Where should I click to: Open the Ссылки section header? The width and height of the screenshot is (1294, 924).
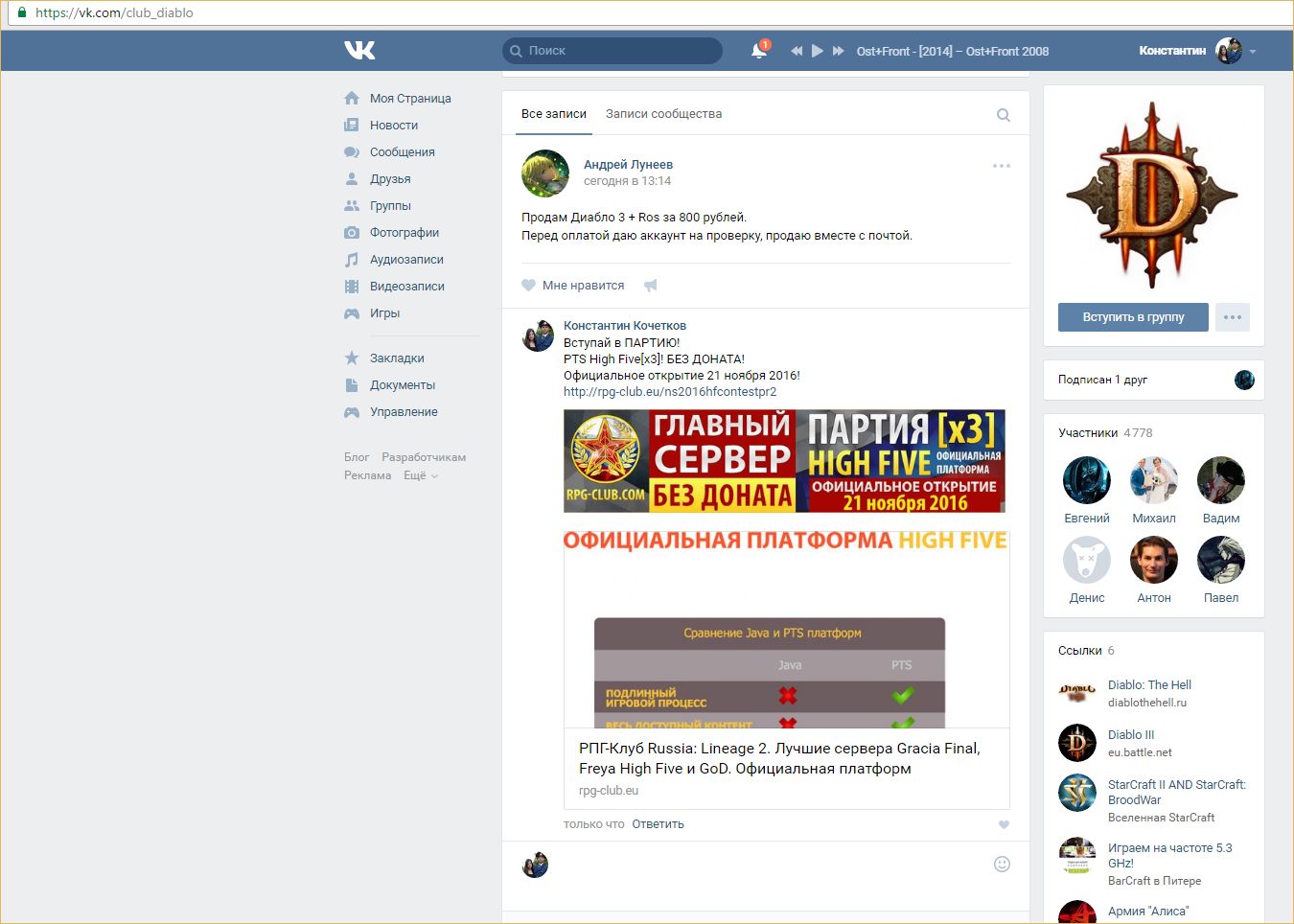pos(1086,650)
